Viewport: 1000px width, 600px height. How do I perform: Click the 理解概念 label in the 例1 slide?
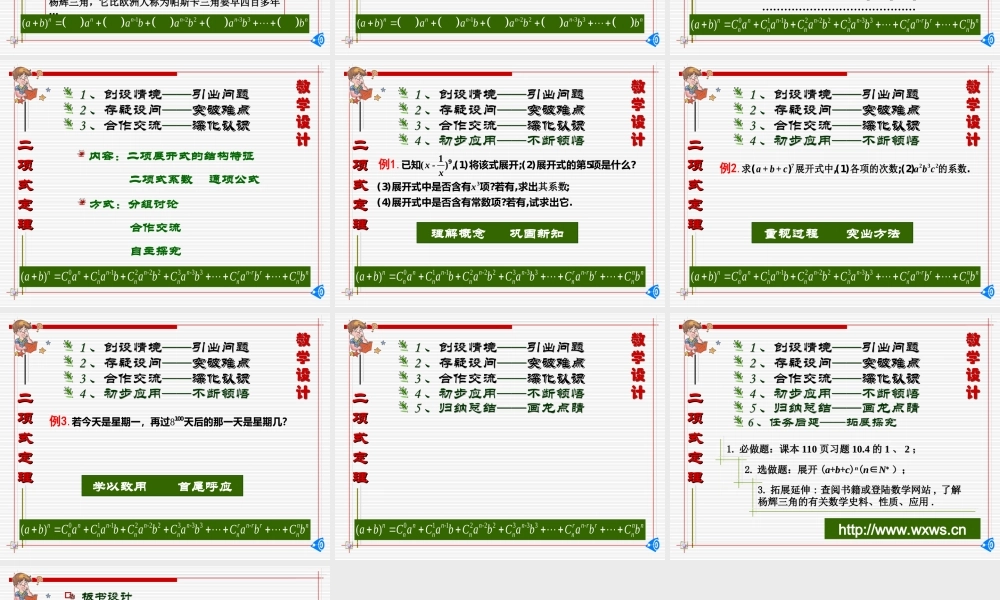click(458, 233)
